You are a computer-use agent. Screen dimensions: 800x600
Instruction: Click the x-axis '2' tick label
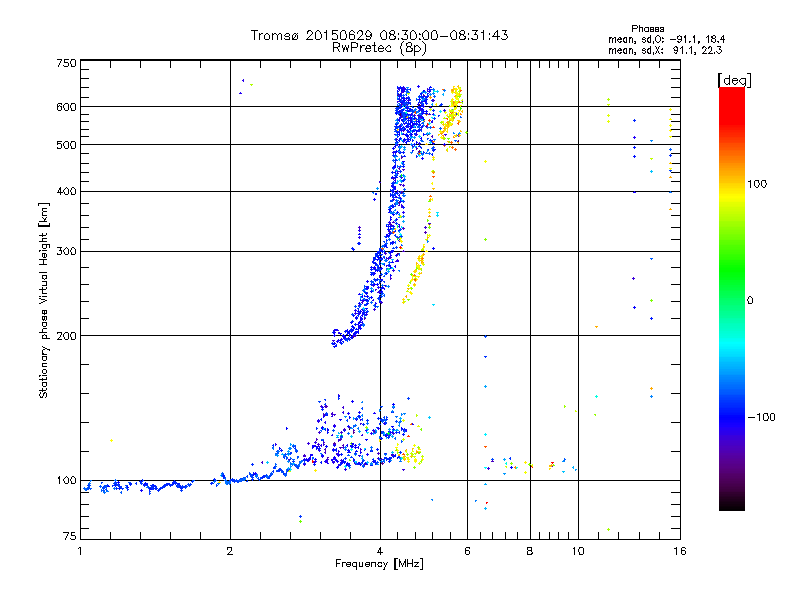(230, 551)
